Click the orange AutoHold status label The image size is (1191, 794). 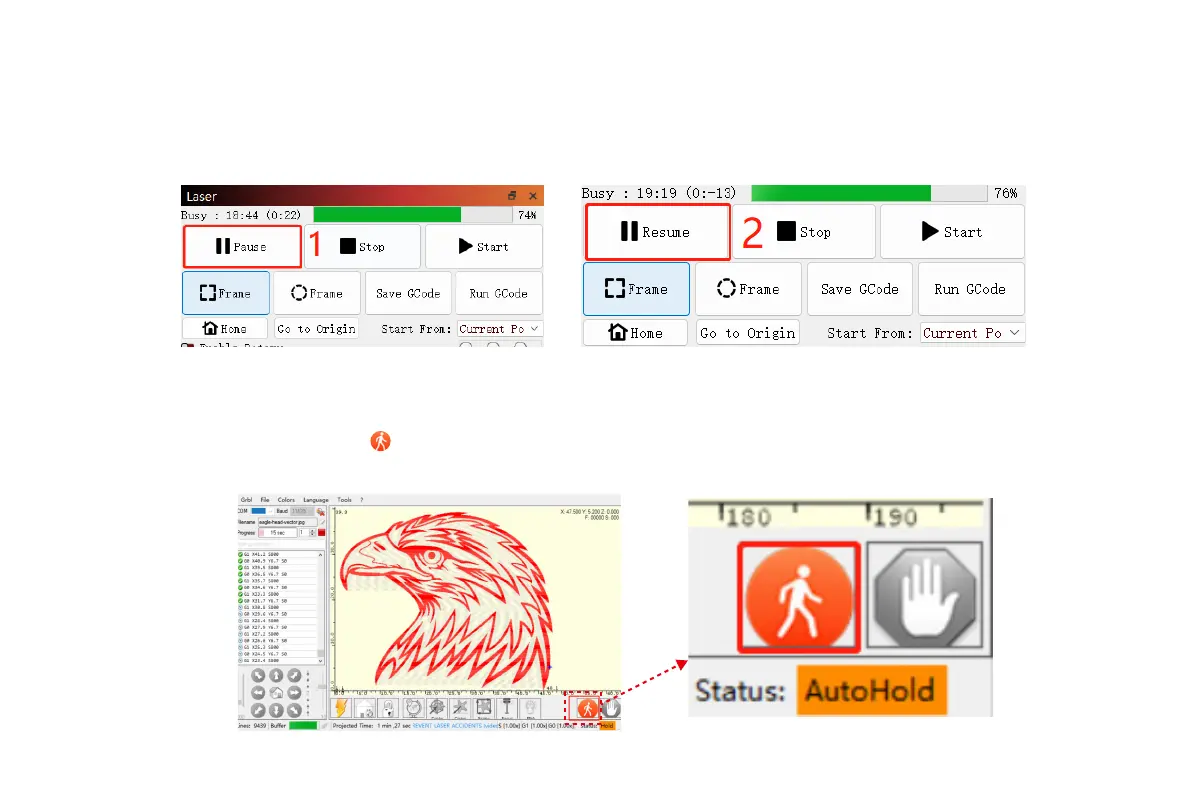tap(871, 690)
